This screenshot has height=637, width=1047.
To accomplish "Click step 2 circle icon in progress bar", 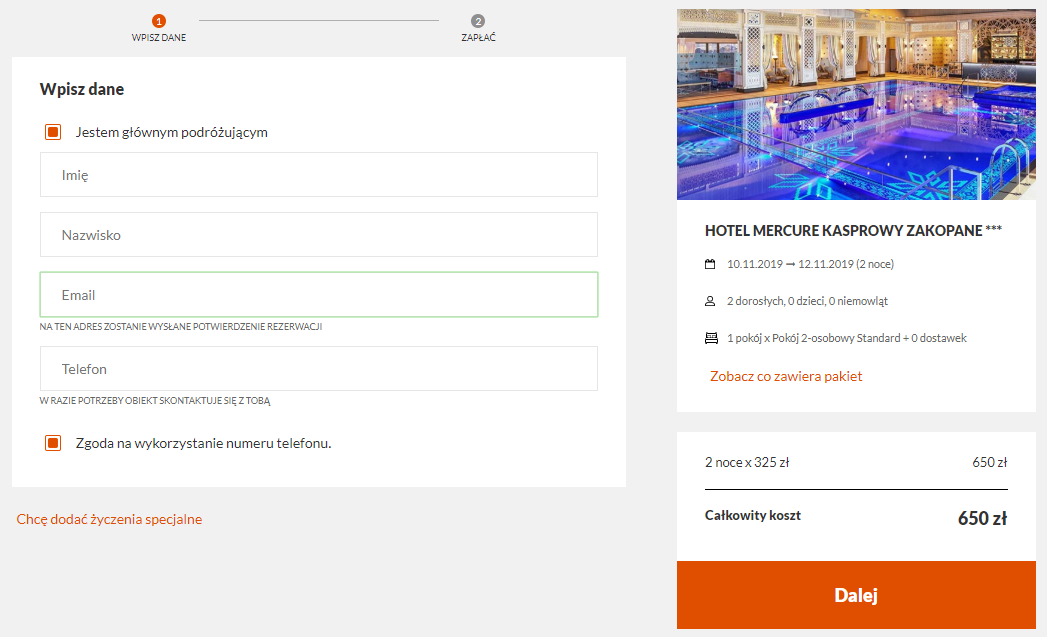I will point(477,21).
